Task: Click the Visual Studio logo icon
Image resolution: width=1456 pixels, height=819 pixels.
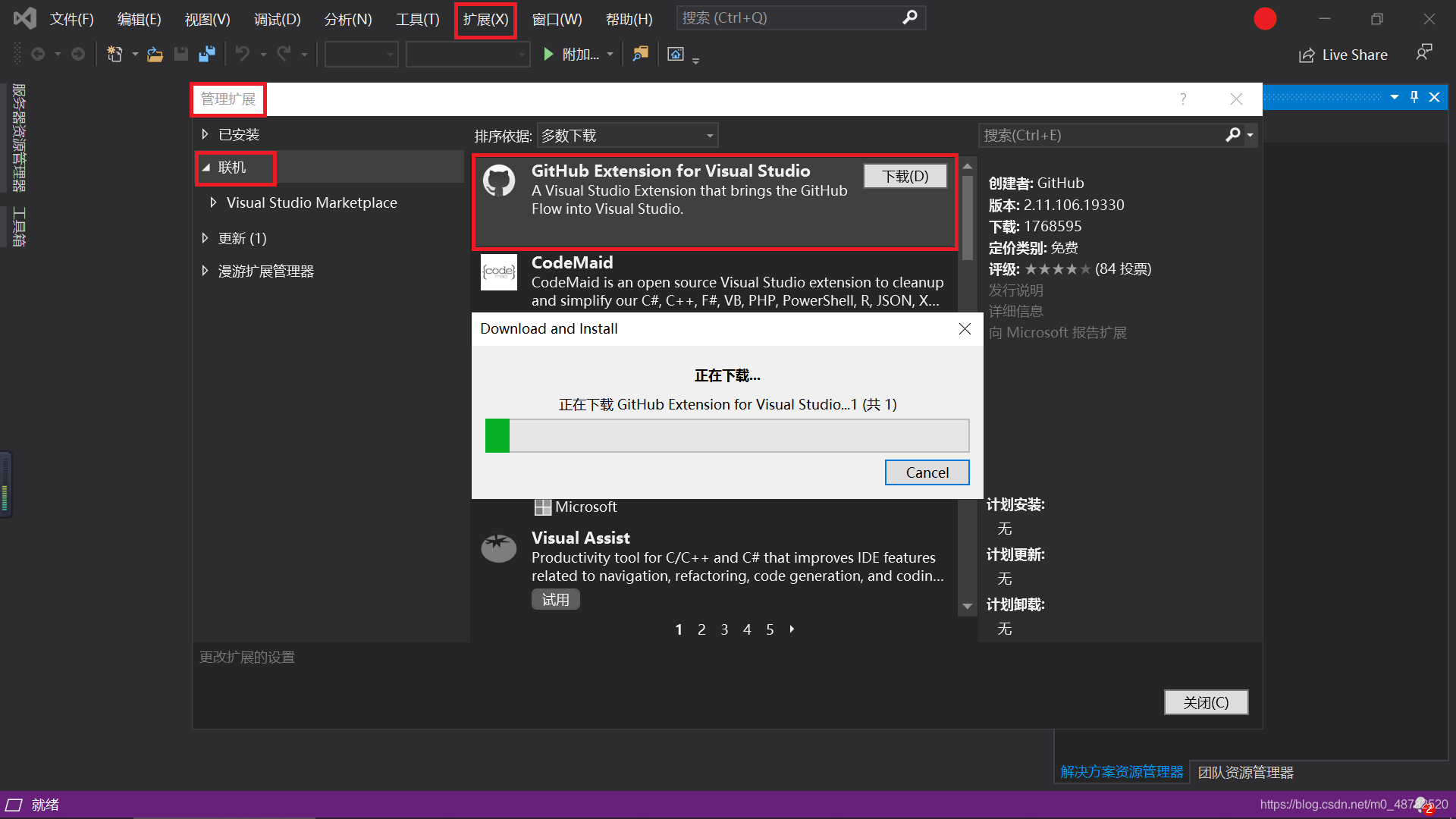Action: click(25, 18)
